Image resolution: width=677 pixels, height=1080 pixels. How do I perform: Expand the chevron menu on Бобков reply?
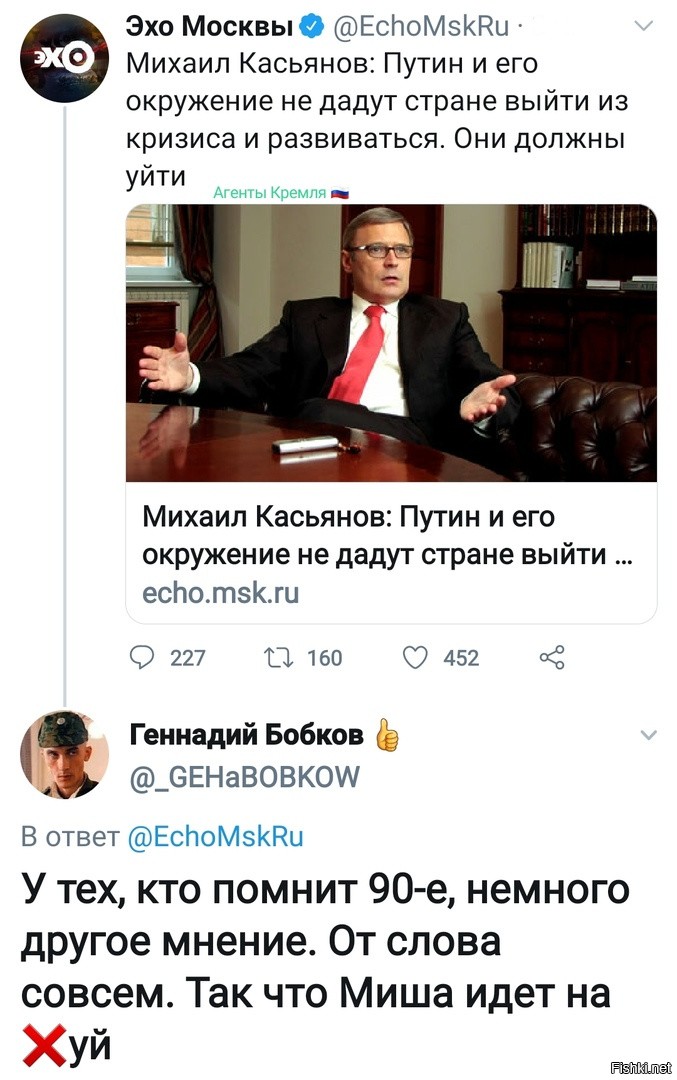pos(649,735)
